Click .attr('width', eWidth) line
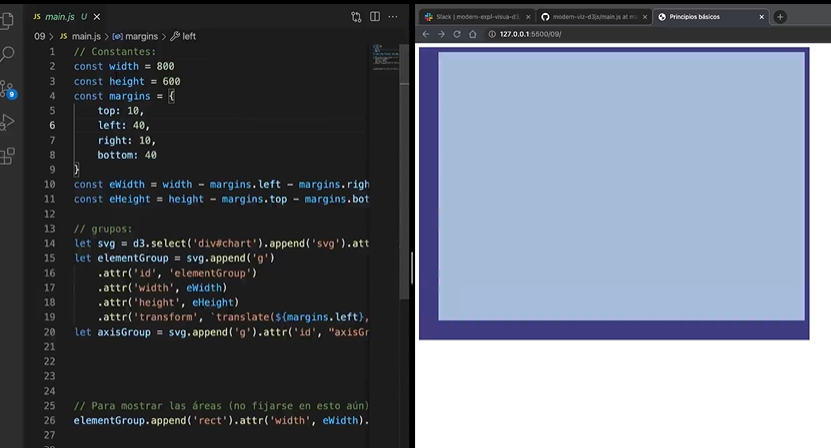831x448 pixels. pyautogui.click(x=162, y=287)
